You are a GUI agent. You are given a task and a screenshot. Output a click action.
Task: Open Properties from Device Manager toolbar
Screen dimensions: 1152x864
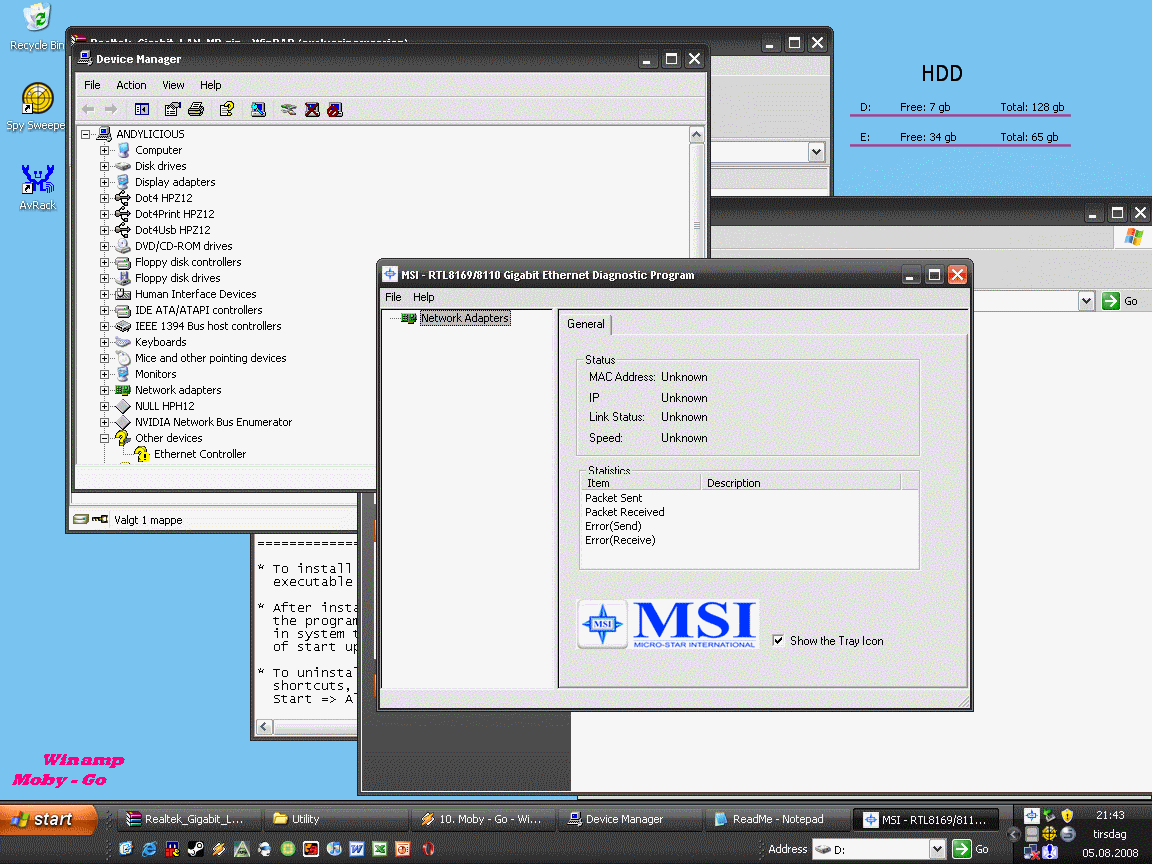tap(172, 109)
